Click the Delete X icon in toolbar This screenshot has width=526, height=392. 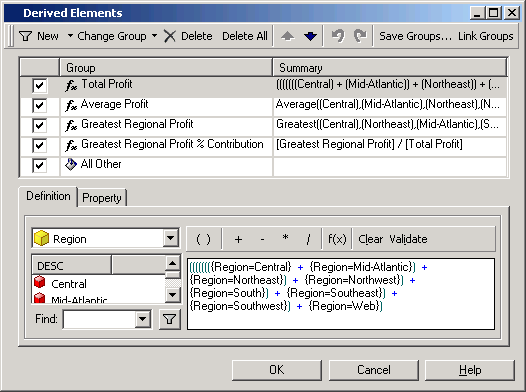click(170, 36)
